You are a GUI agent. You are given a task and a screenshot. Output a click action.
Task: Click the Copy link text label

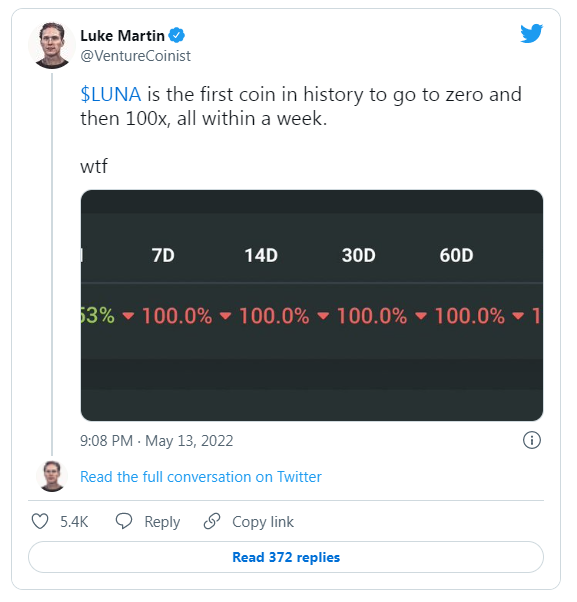coord(263,522)
